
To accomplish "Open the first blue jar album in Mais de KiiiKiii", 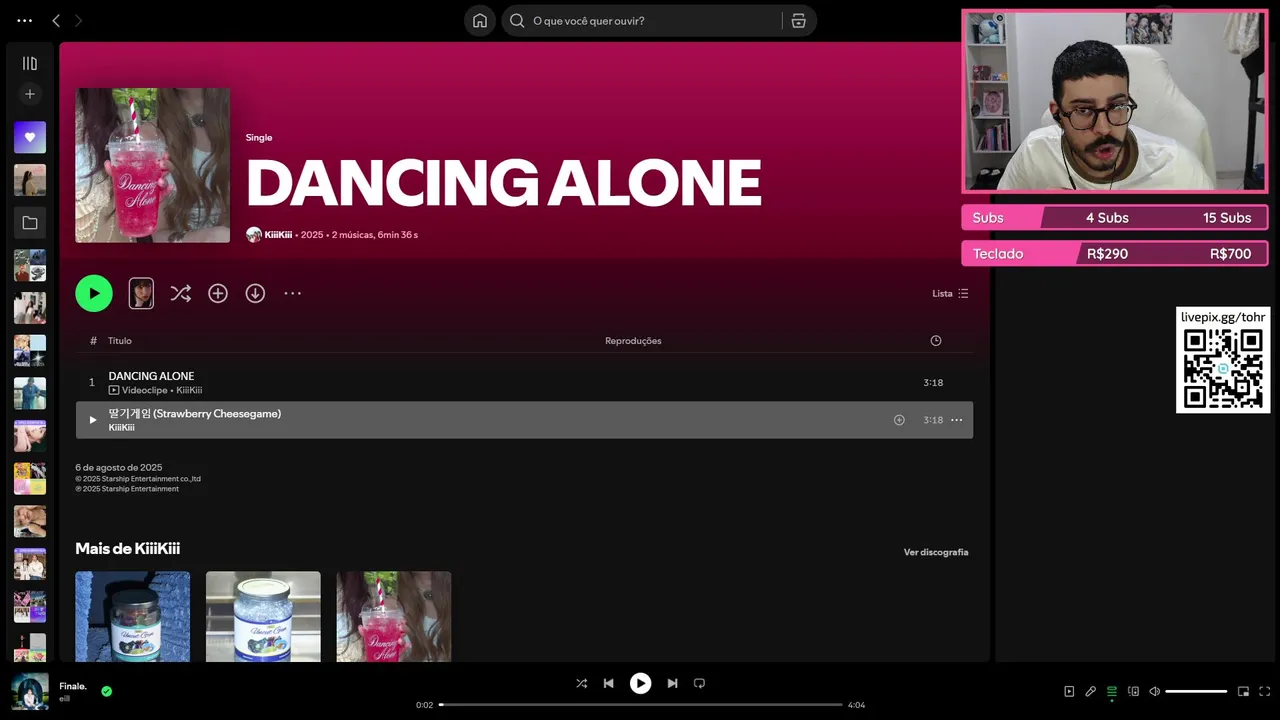I will point(133,617).
